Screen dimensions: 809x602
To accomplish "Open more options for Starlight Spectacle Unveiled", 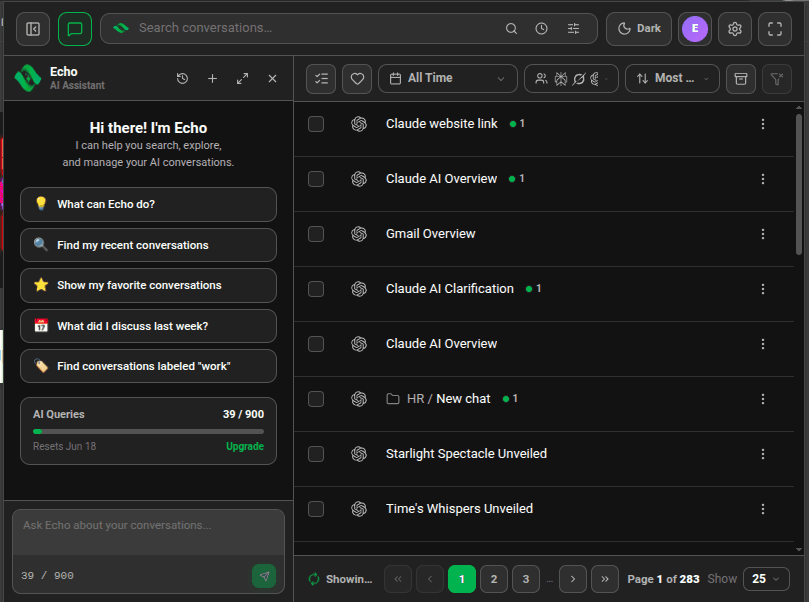I will click(763, 454).
